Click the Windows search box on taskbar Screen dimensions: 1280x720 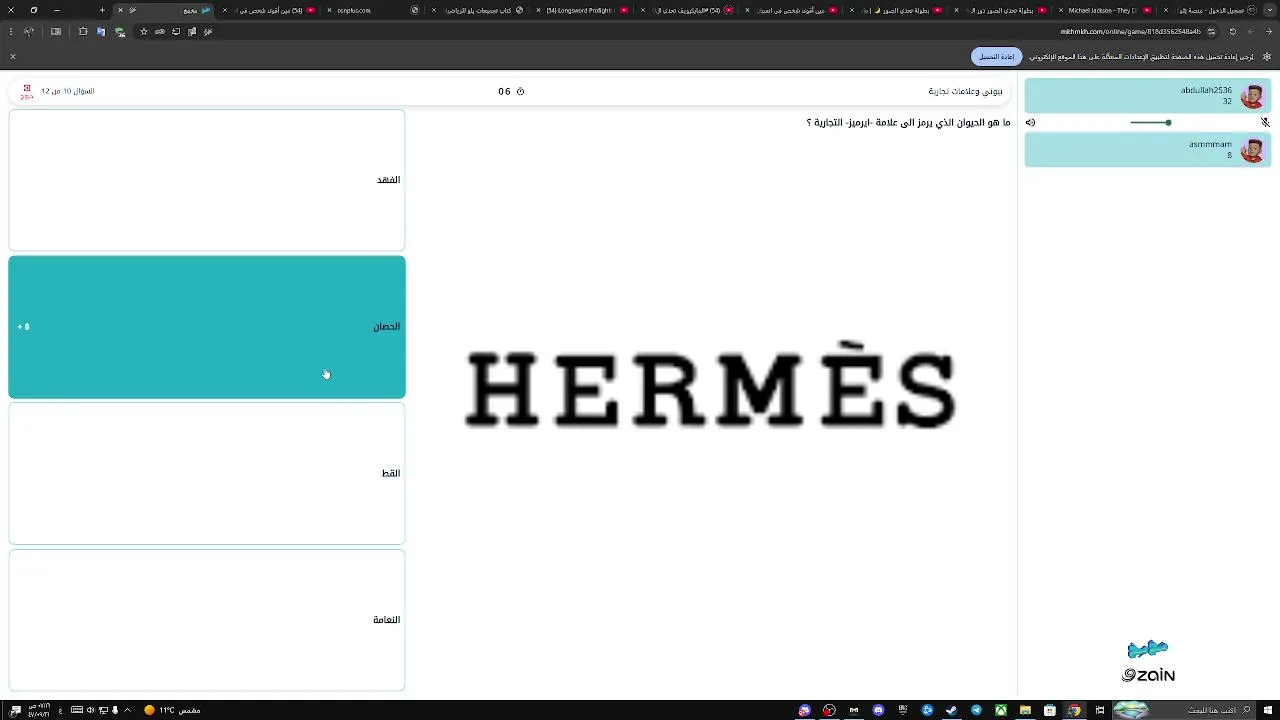[x=1186, y=710]
